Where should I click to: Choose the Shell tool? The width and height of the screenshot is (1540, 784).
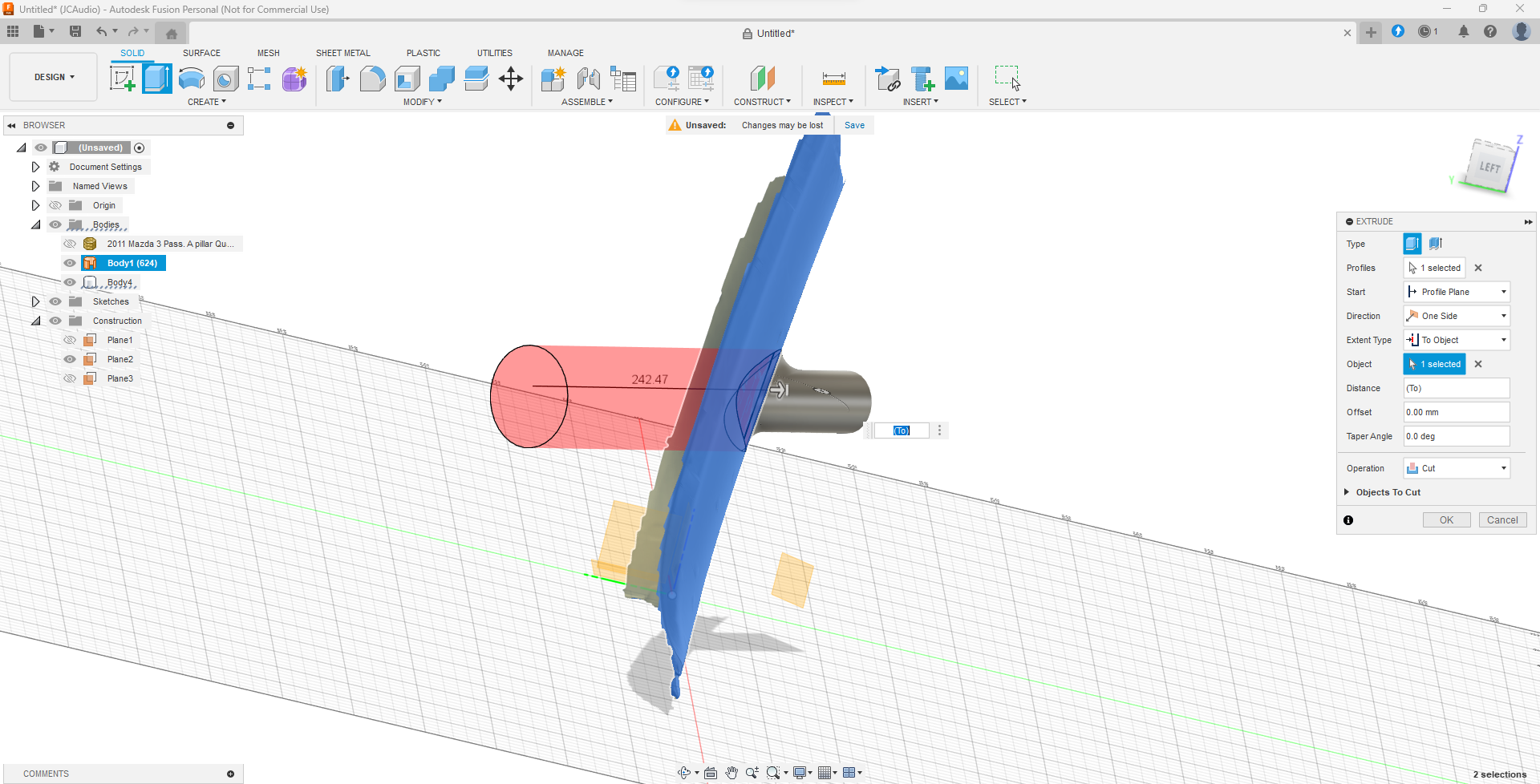coord(407,79)
